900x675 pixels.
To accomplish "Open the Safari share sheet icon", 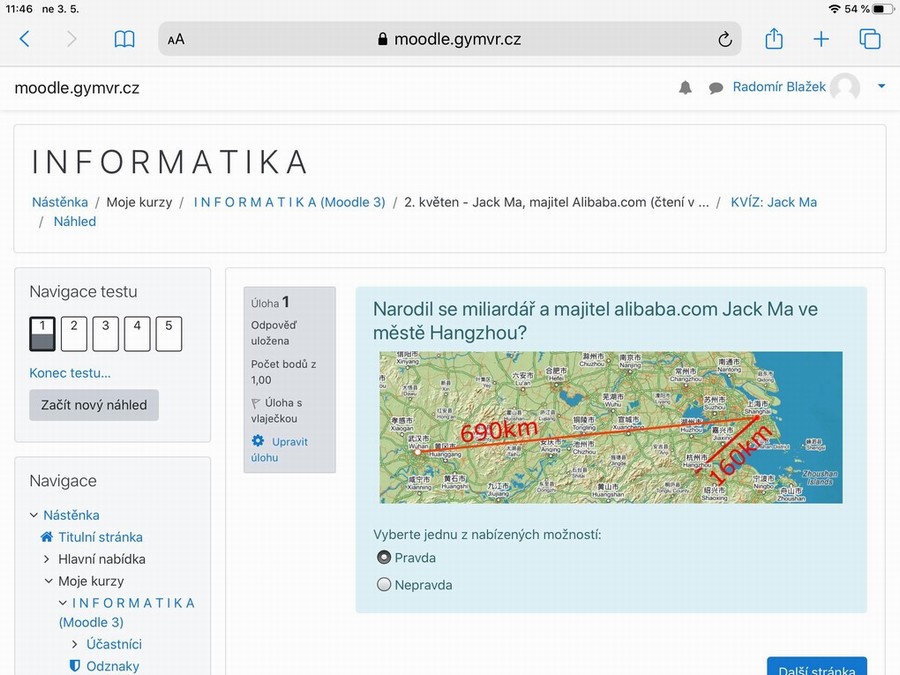I will [x=774, y=38].
